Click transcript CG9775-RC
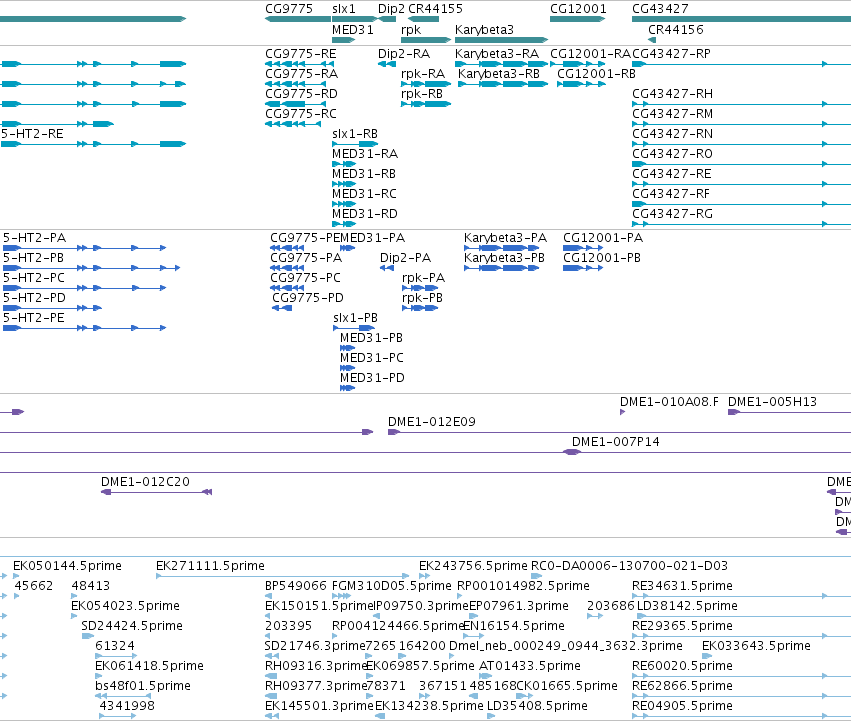851x721 pixels. 301,114
